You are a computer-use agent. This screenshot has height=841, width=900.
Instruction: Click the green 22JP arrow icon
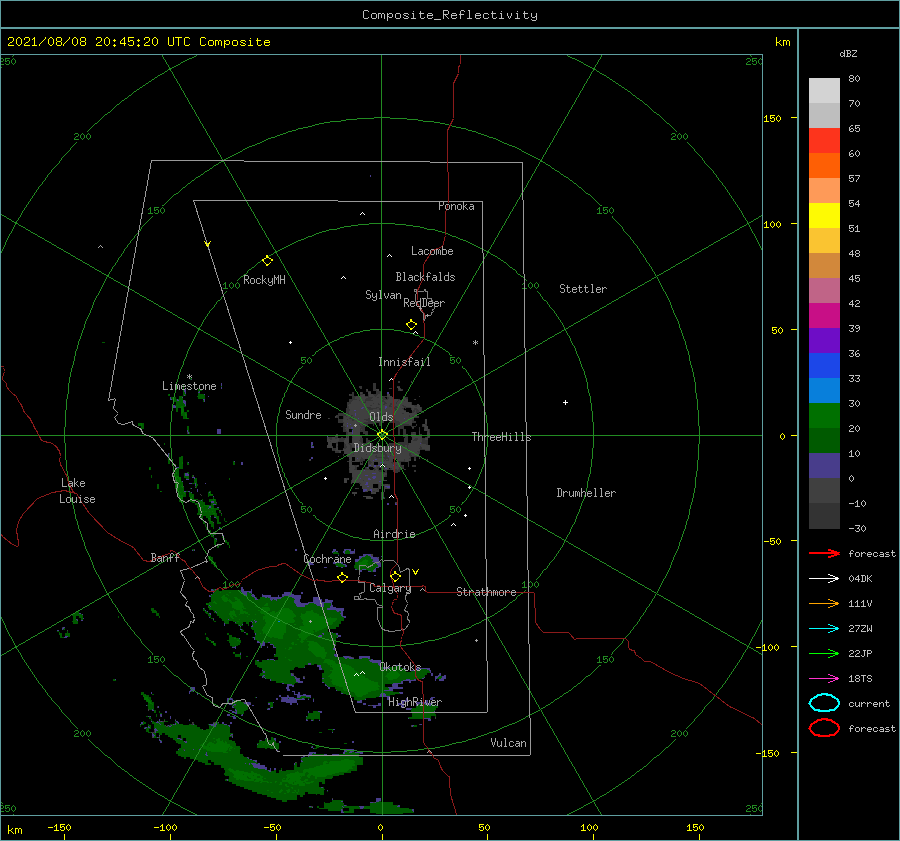tap(824, 653)
